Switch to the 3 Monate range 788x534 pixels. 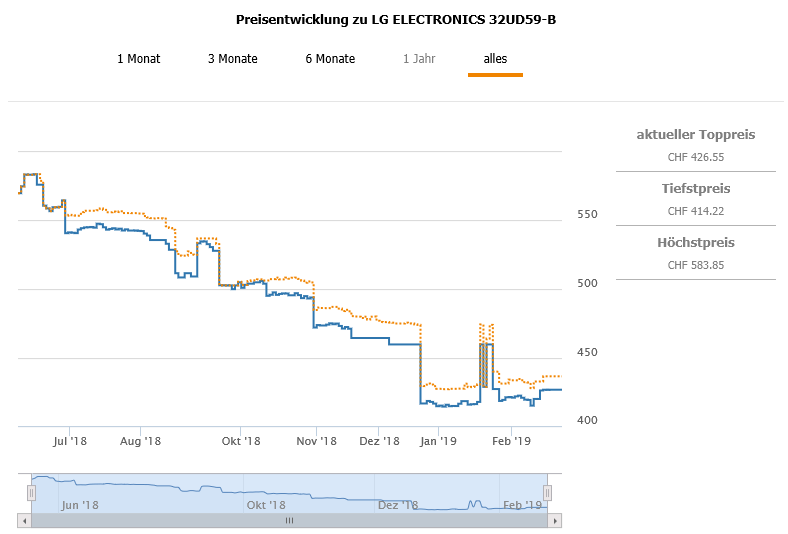[232, 59]
